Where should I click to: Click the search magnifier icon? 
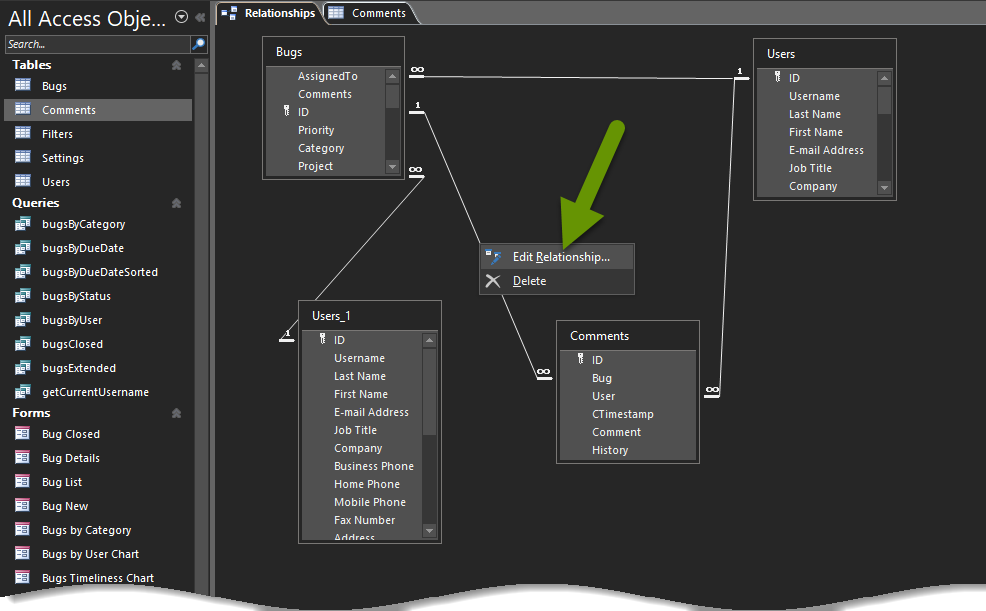tap(197, 44)
